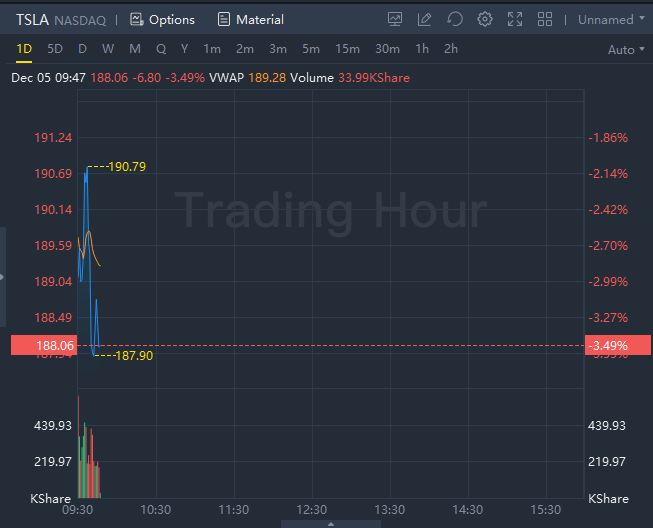Click the NASDAQ exchange label
653x528 pixels.
click(80, 20)
